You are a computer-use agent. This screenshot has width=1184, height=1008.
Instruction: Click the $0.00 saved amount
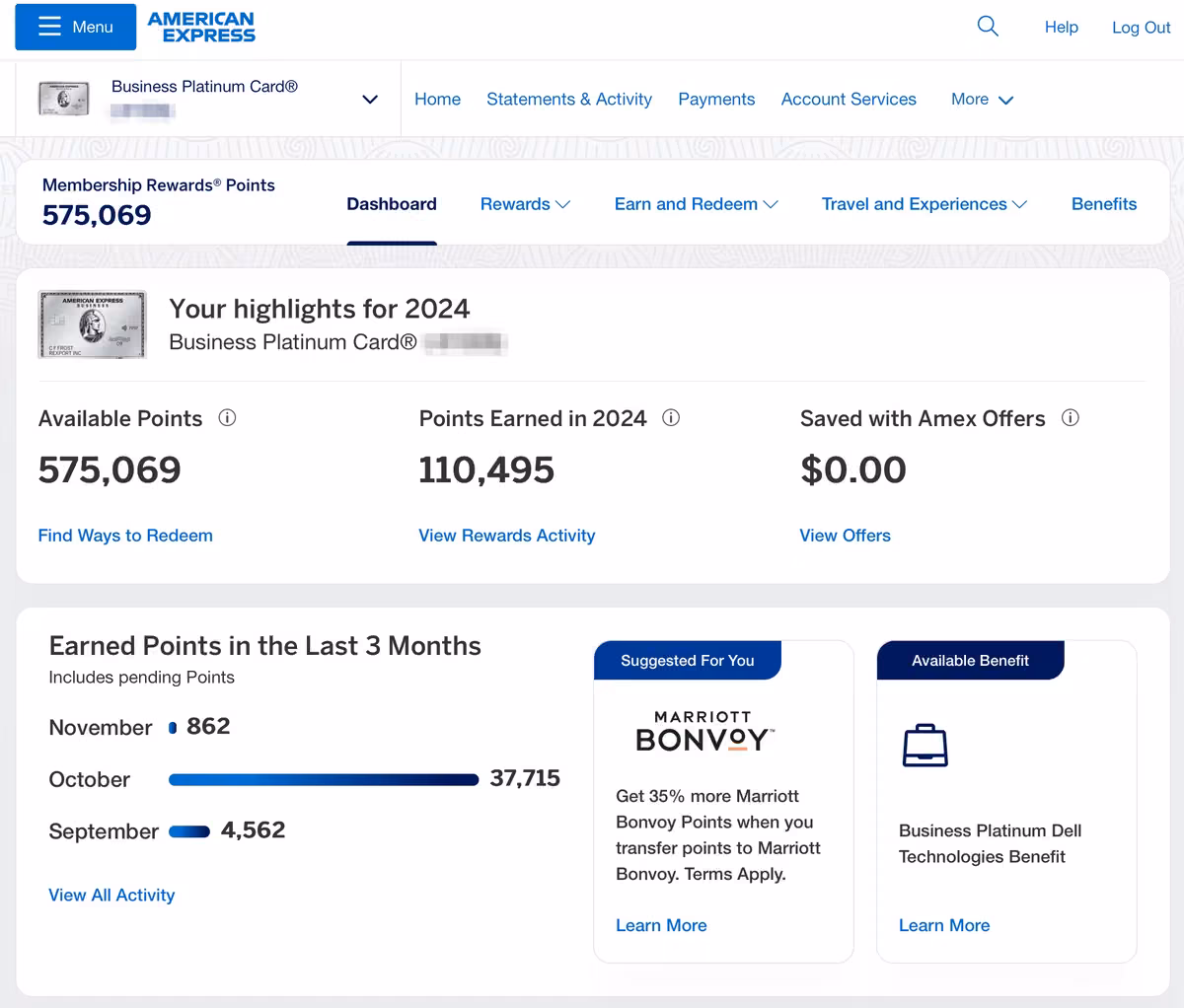[853, 469]
